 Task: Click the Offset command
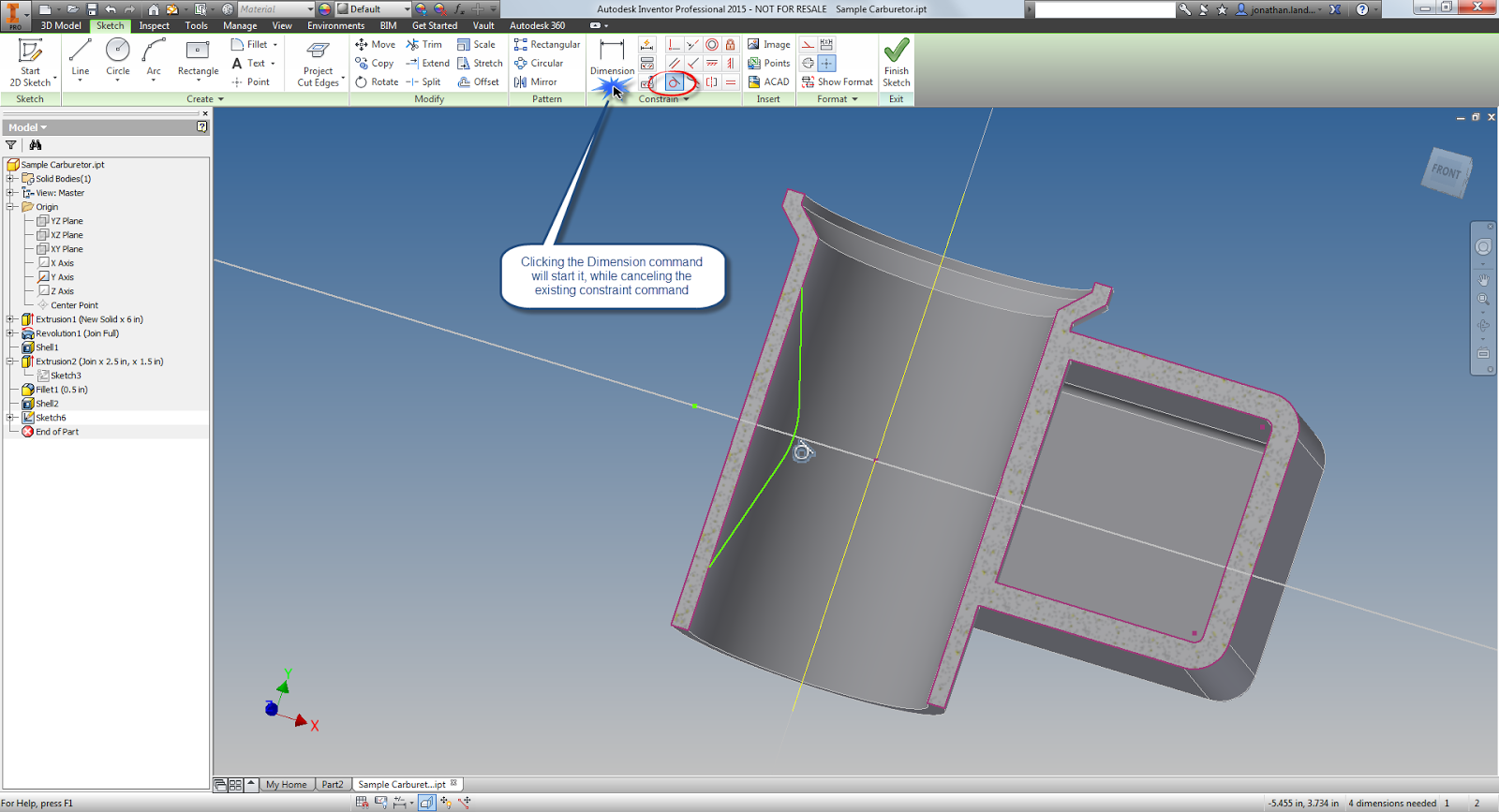478,81
